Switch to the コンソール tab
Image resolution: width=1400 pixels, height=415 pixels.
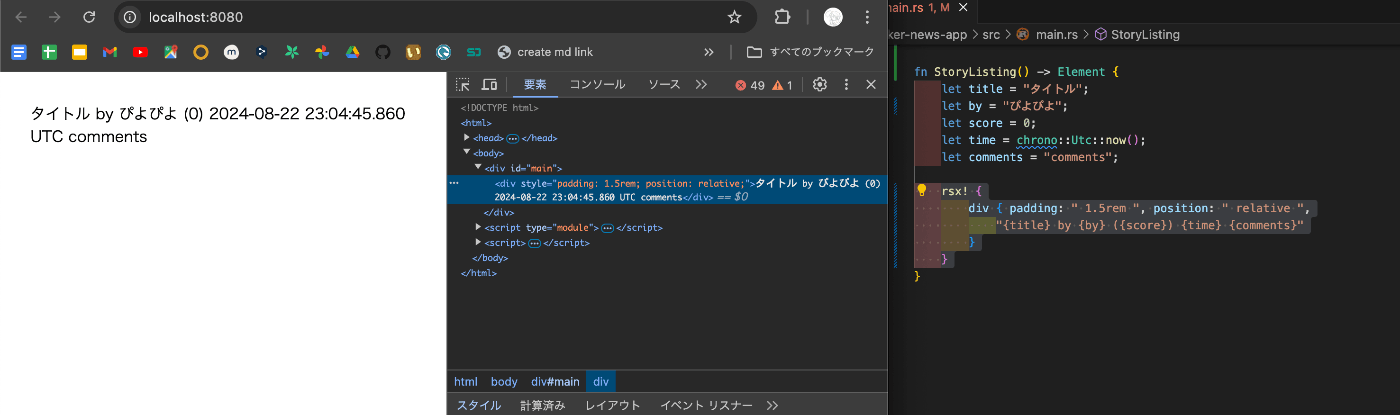pyautogui.click(x=597, y=85)
